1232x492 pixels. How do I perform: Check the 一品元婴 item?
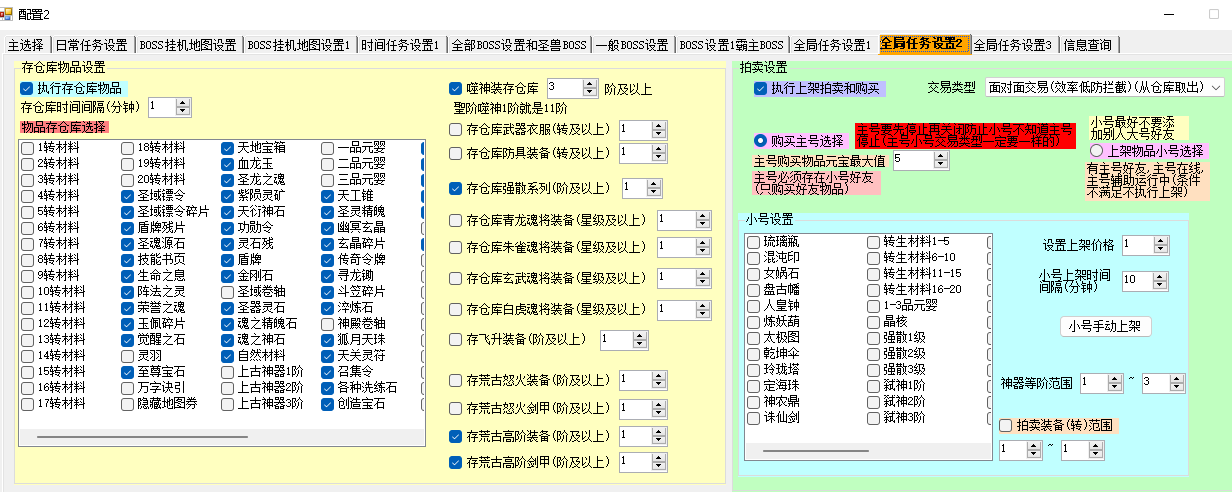[x=329, y=148]
